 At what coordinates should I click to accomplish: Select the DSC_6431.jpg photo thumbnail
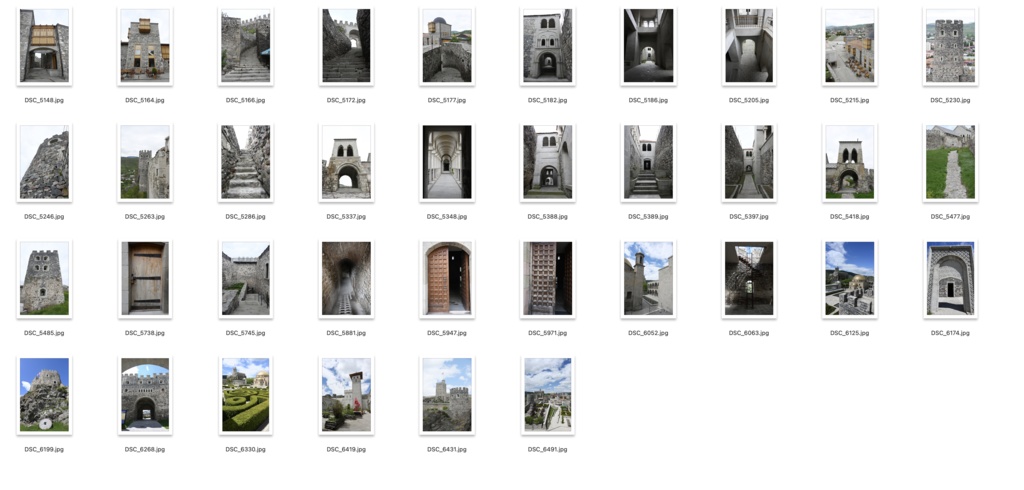[447, 395]
